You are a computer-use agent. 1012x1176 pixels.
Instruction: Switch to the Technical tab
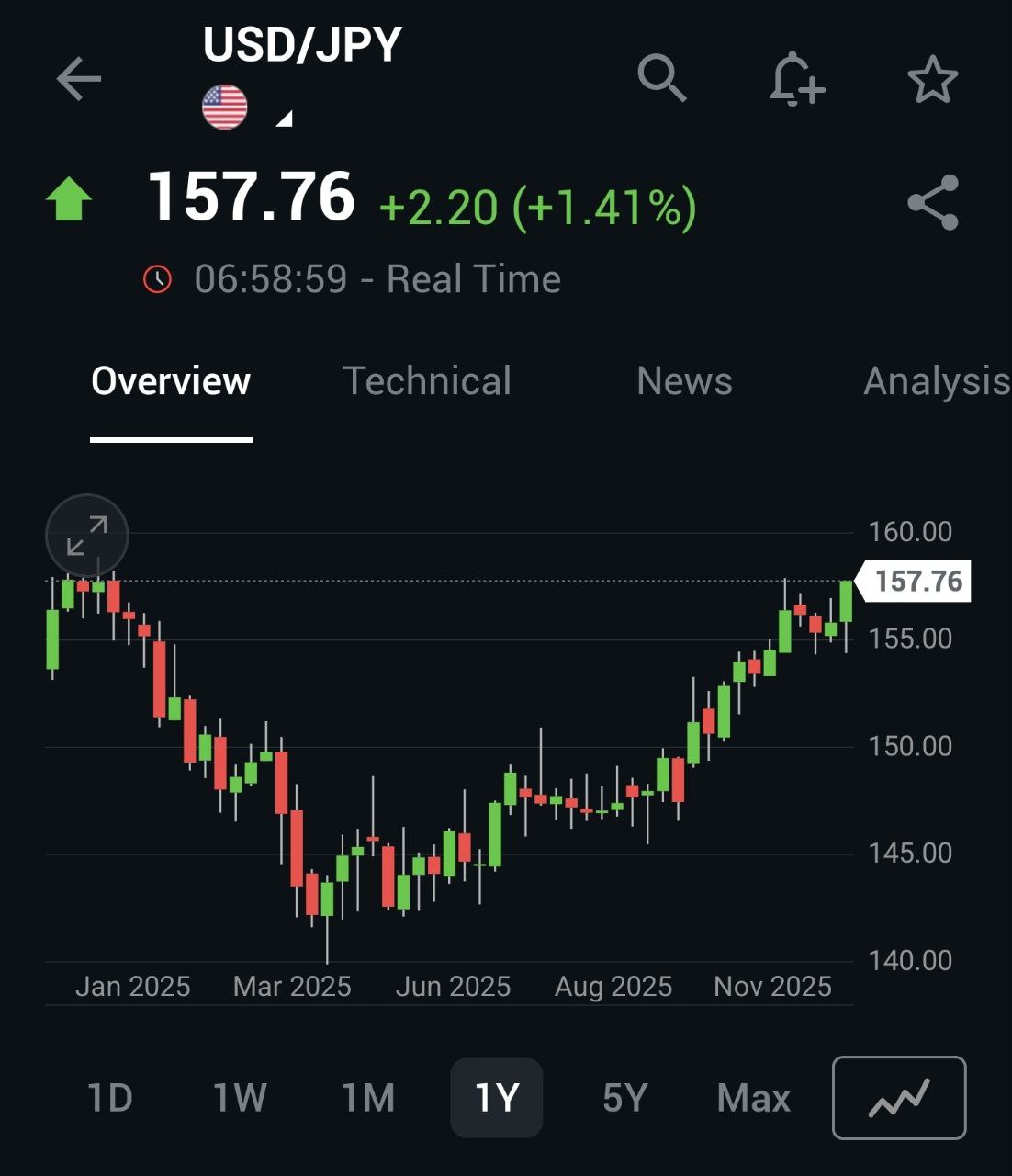tap(427, 381)
